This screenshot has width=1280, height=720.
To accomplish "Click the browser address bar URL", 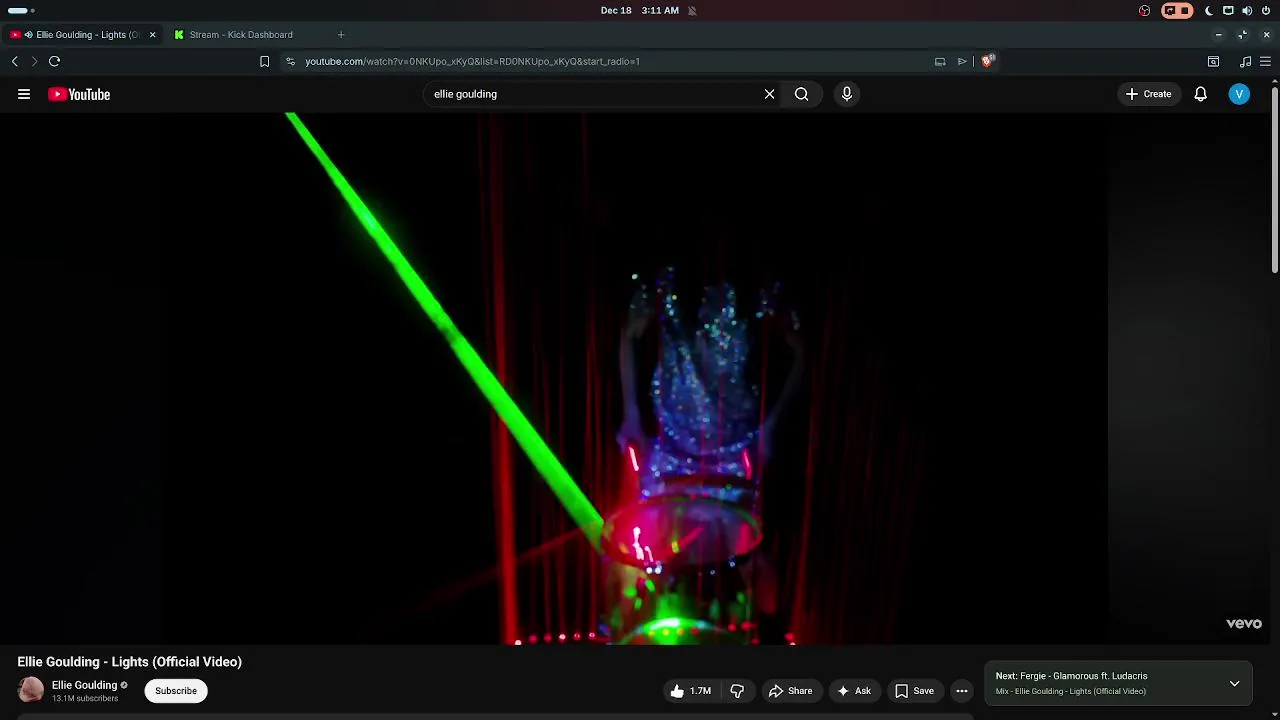I will (x=472, y=61).
